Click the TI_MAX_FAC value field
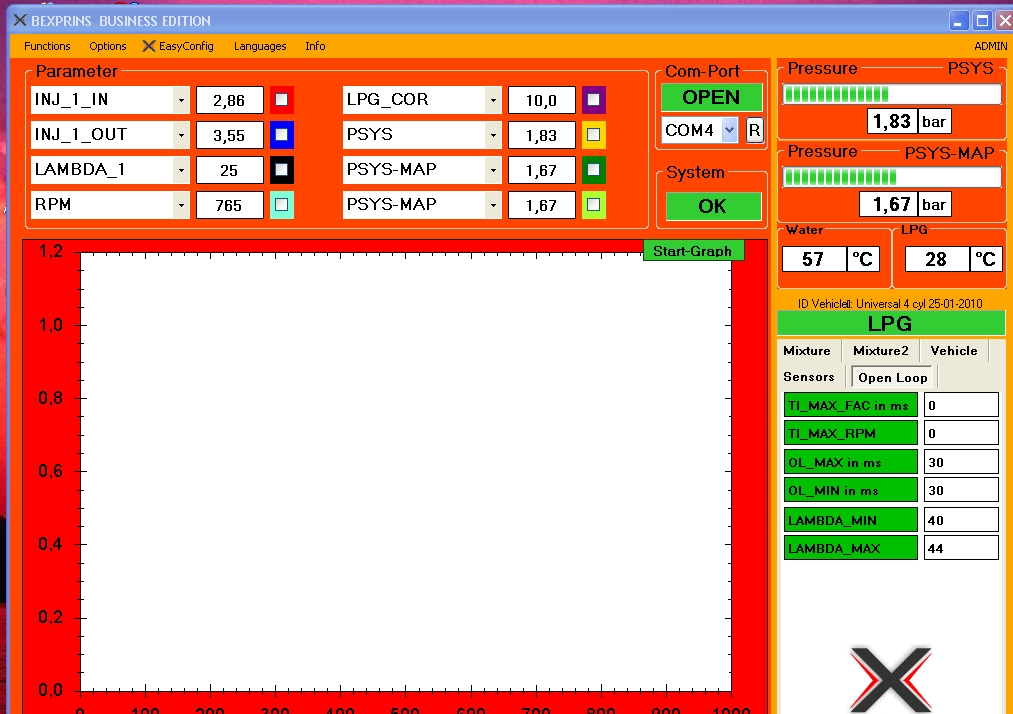This screenshot has width=1013, height=714. [x=961, y=405]
